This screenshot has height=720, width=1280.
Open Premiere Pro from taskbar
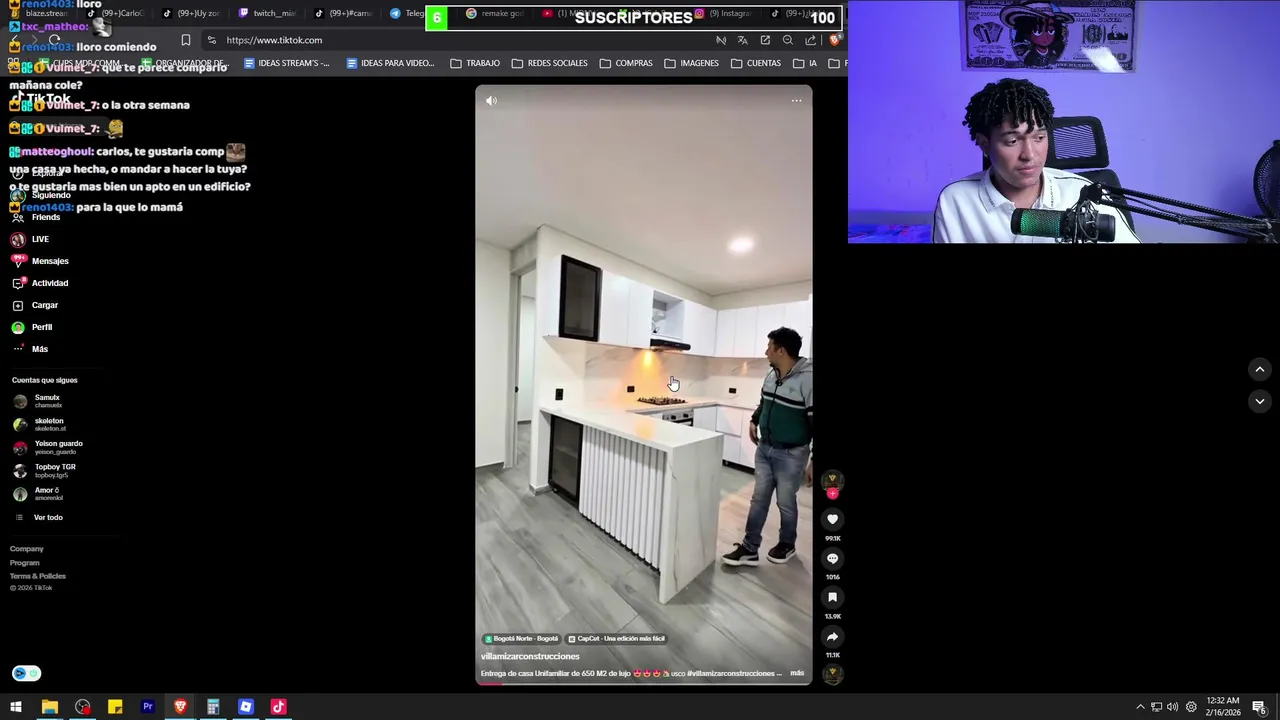(147, 707)
